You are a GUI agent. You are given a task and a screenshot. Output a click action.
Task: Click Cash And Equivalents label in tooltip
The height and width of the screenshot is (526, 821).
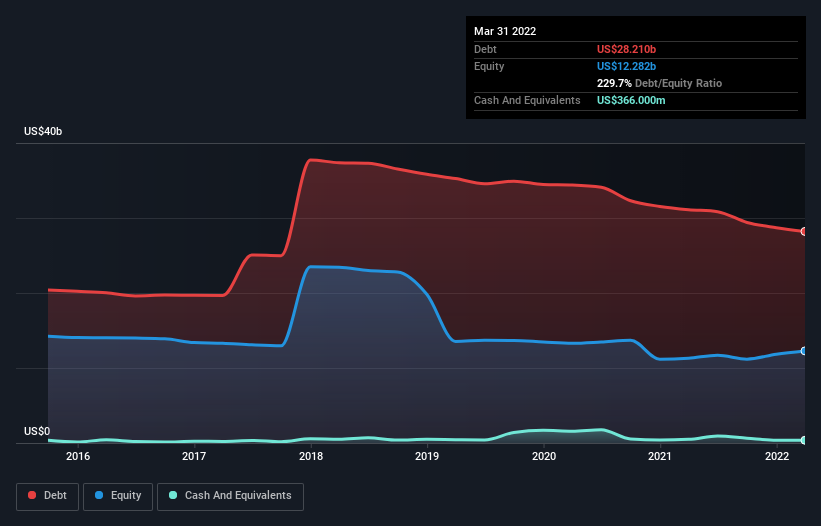pos(527,100)
